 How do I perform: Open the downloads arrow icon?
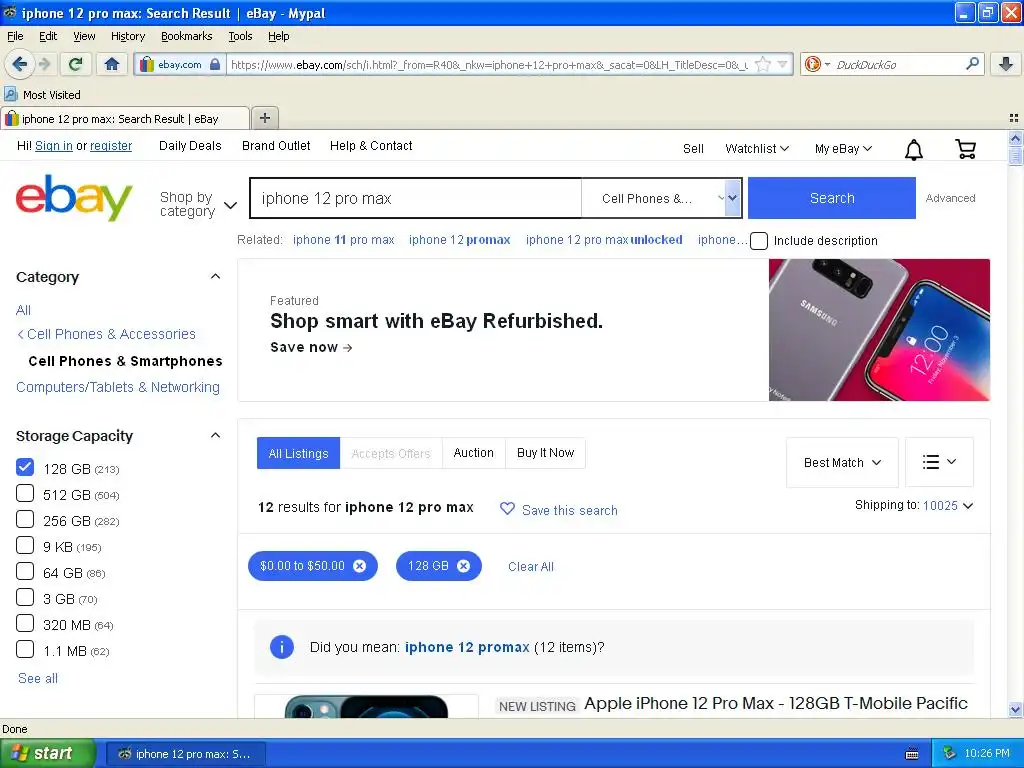pos(1006,63)
